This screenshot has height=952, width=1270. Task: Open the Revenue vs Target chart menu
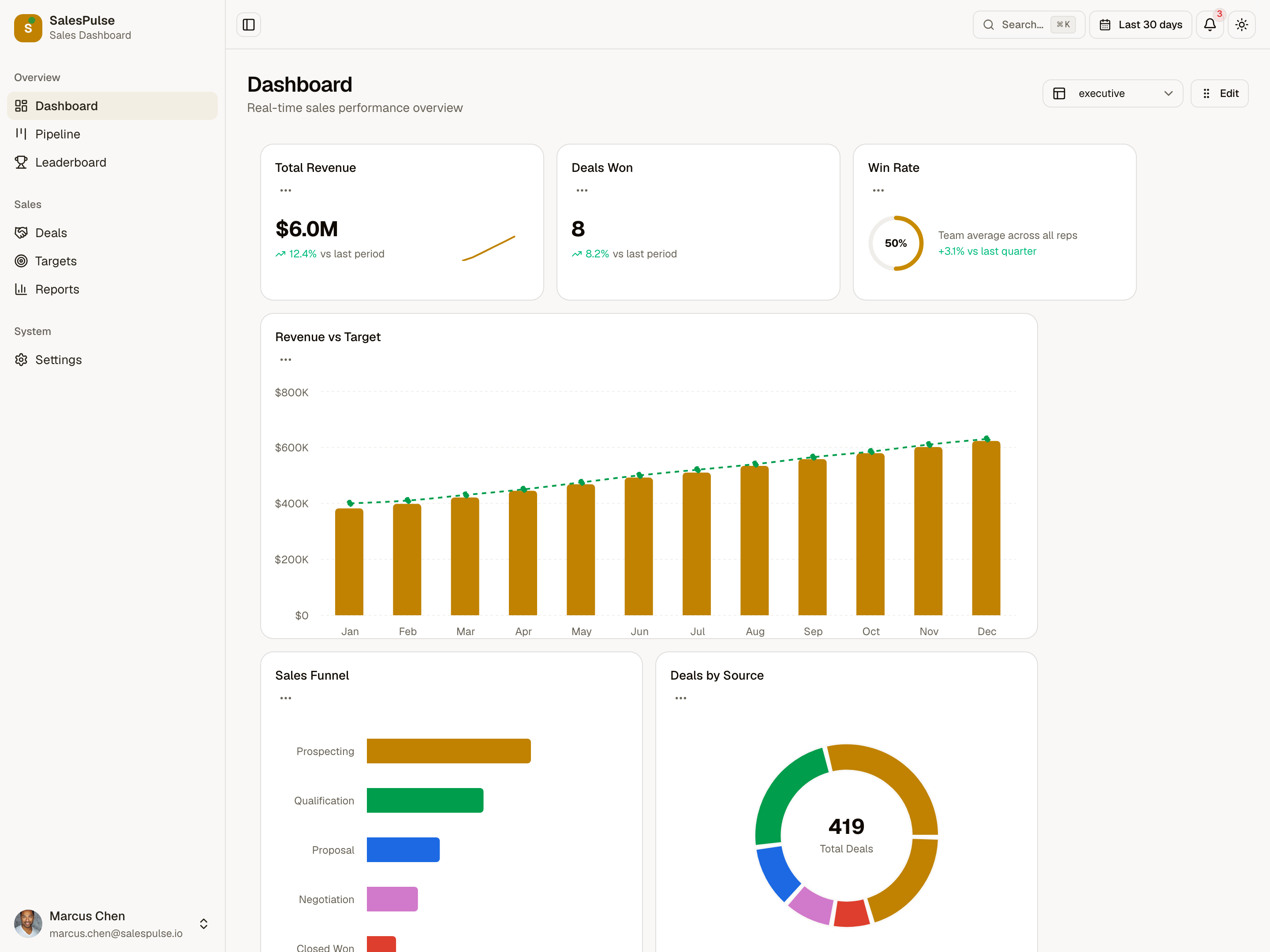point(285,359)
